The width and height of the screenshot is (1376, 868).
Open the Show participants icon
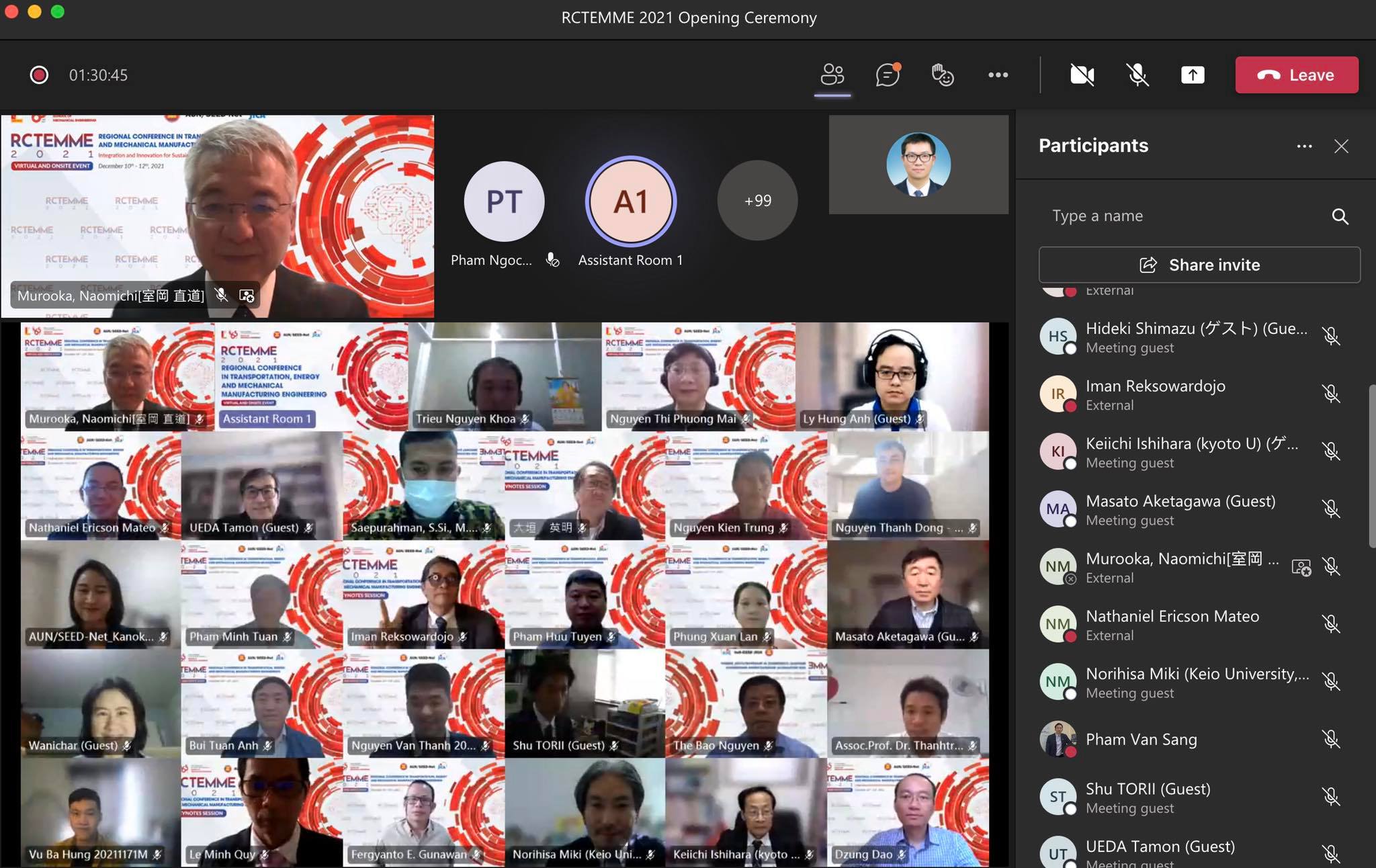832,75
